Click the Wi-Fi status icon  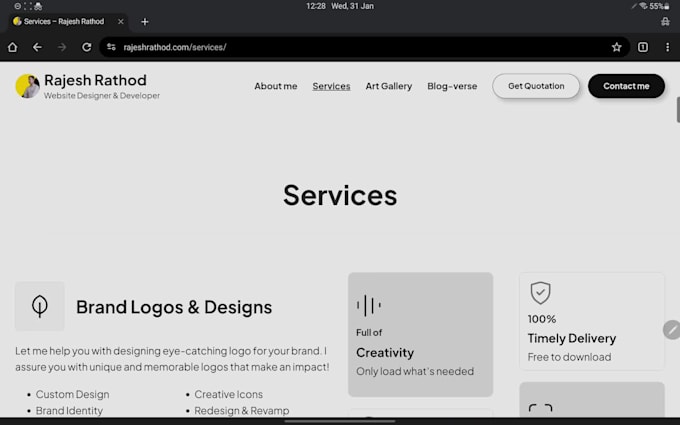[x=644, y=6]
